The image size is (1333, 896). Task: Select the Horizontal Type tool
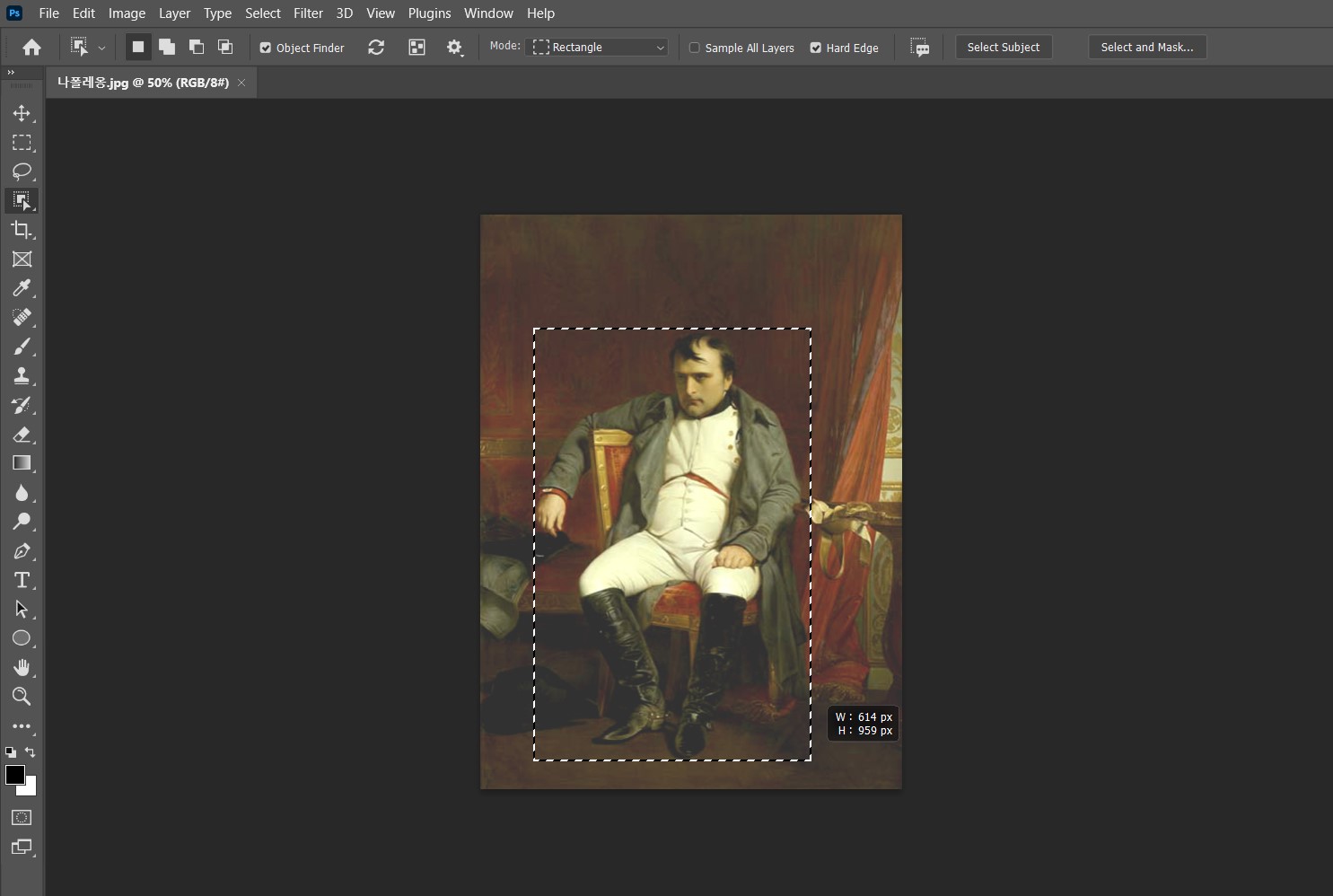click(x=22, y=580)
